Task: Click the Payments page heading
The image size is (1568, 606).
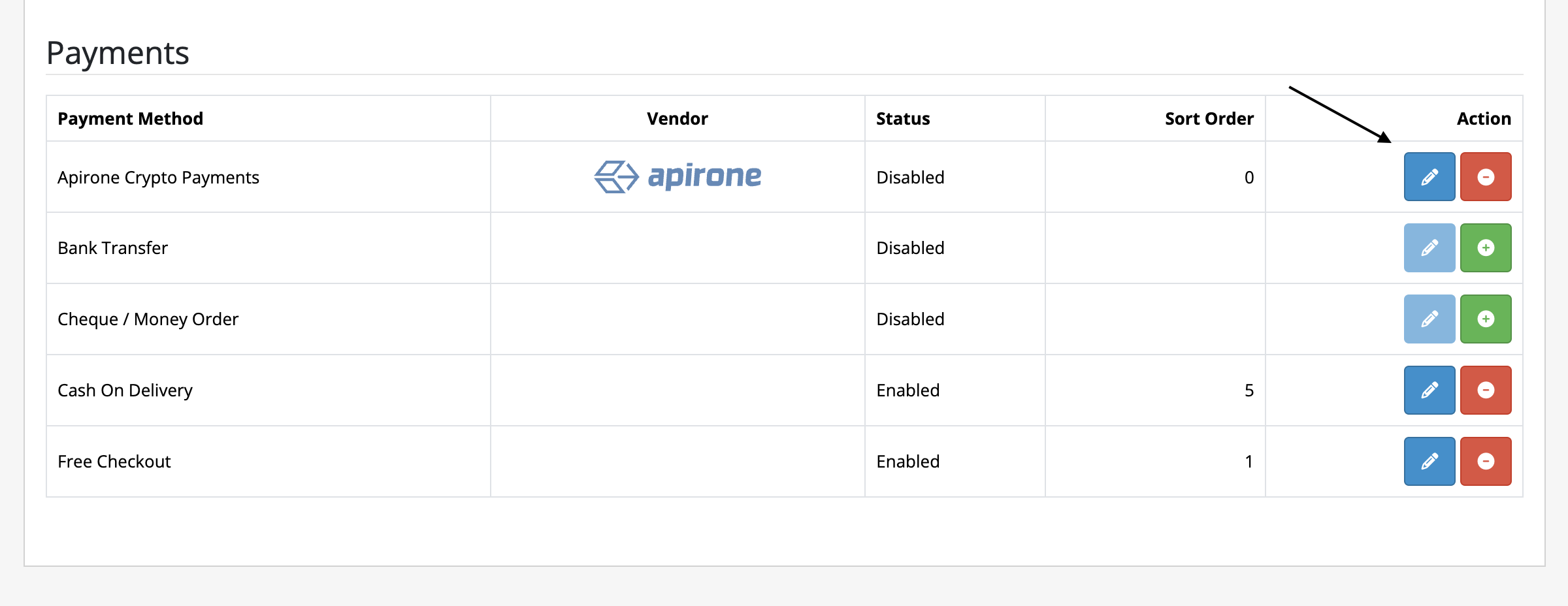Action: 118,53
